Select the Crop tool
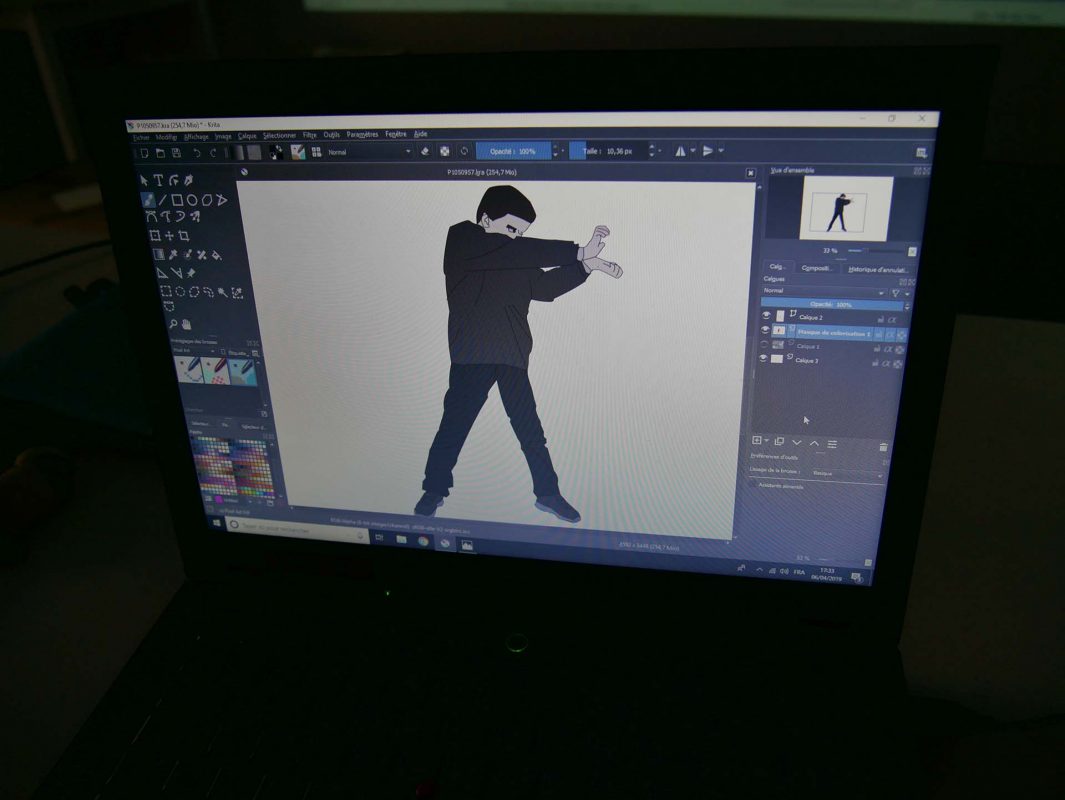This screenshot has width=1065, height=800. pos(184,236)
